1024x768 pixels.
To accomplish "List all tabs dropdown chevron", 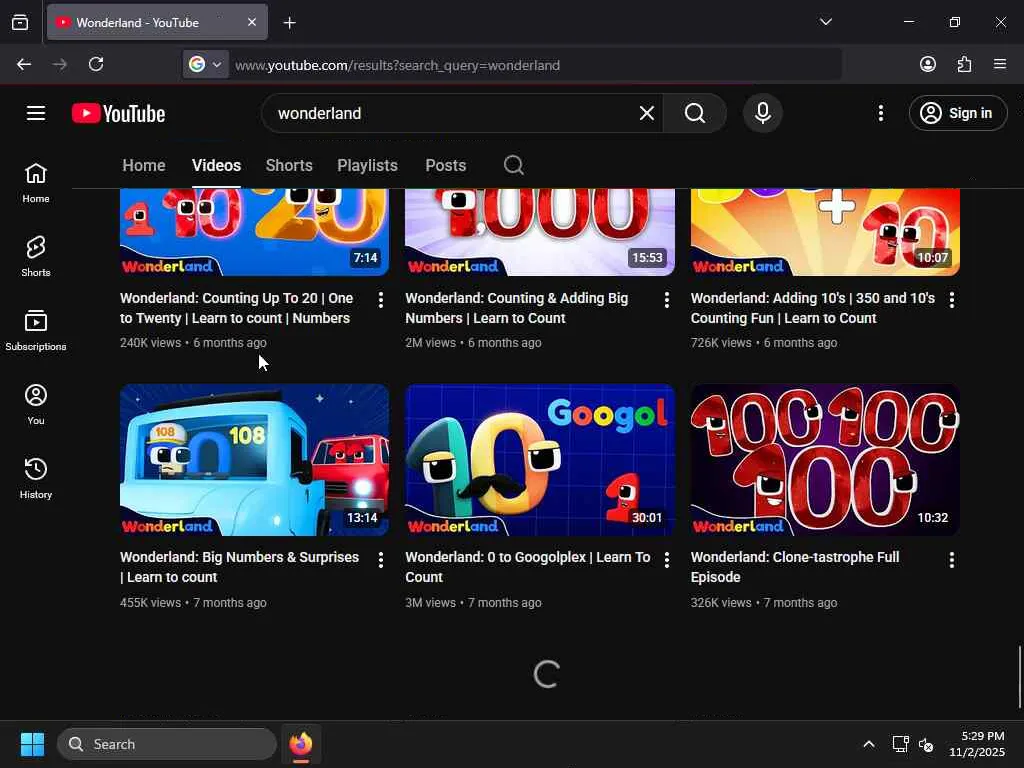I will [x=825, y=22].
